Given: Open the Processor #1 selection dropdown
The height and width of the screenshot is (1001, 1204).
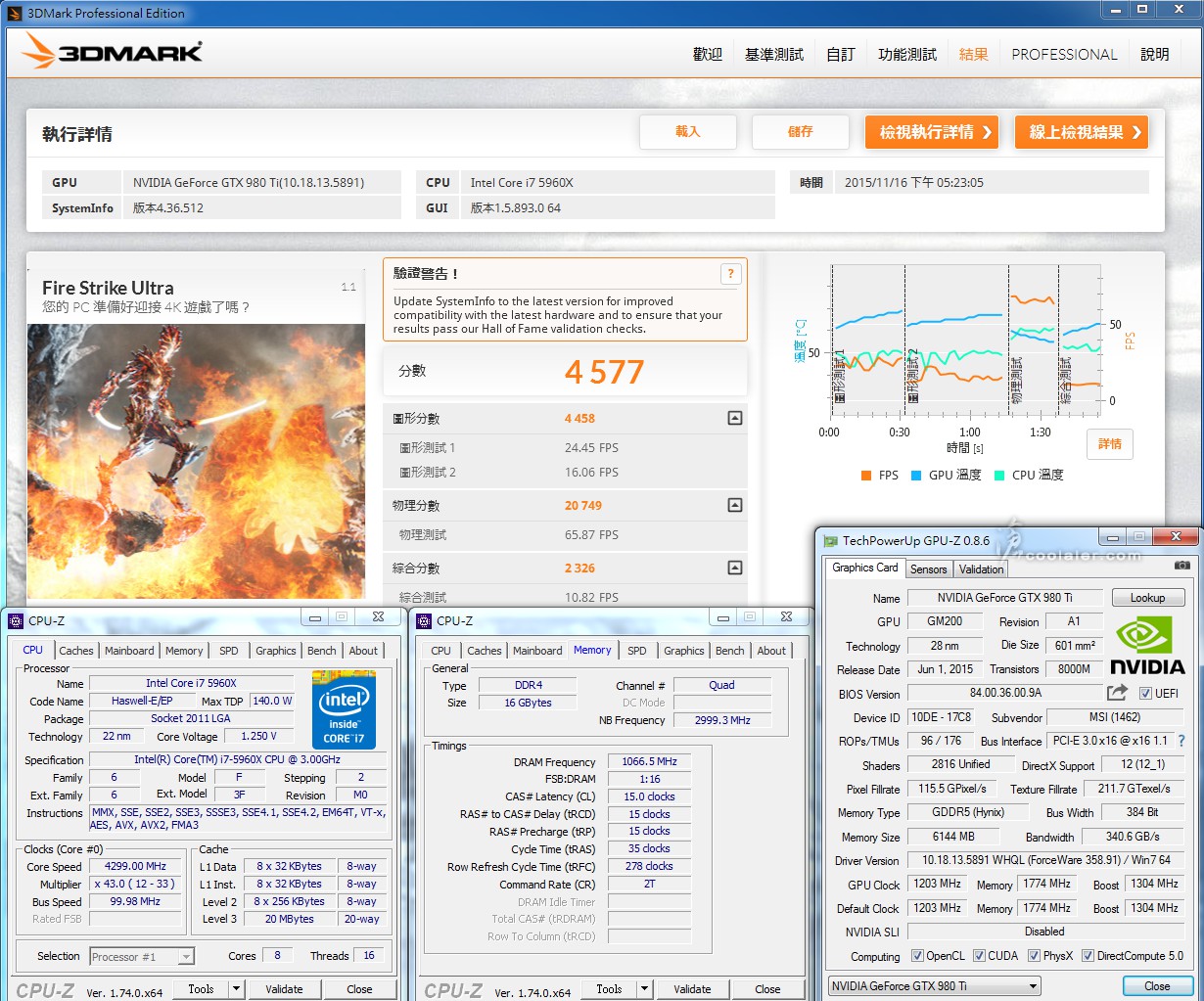Looking at the screenshot, I should point(142,957).
